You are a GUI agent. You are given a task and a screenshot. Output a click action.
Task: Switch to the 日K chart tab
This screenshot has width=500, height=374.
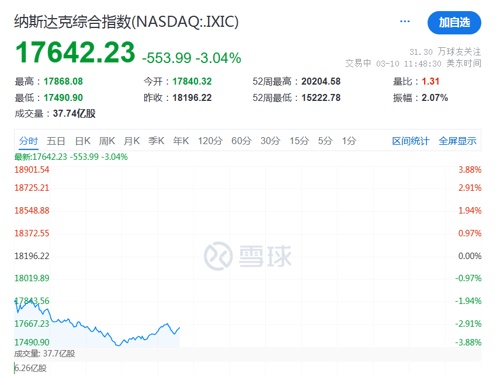coord(83,141)
